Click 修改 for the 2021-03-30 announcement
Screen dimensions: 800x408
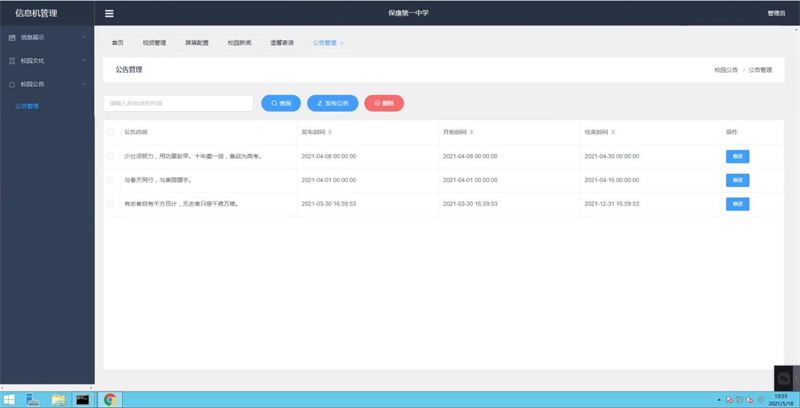(x=738, y=204)
